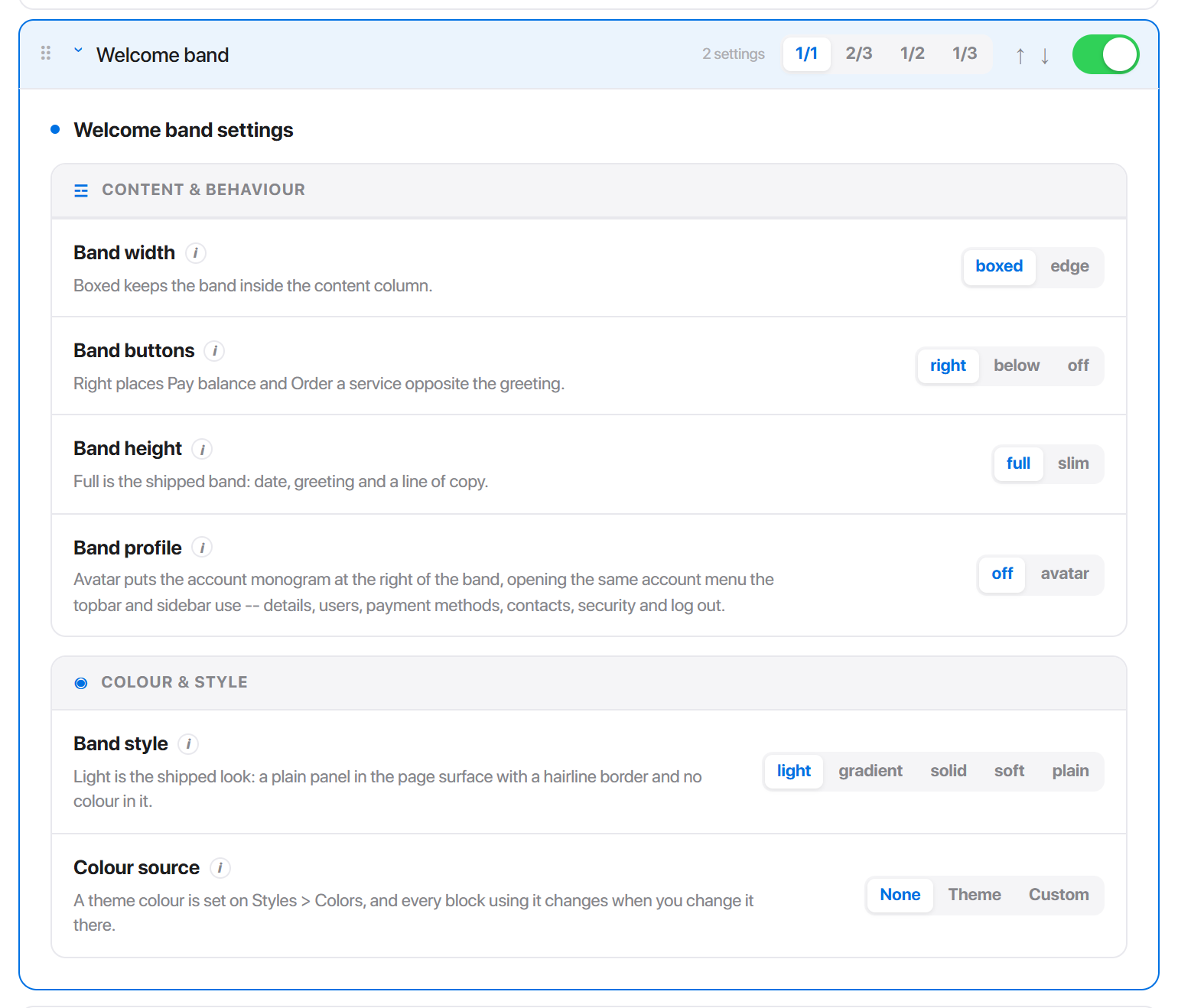
Task: Click the Band buttons label
Action: click(135, 351)
